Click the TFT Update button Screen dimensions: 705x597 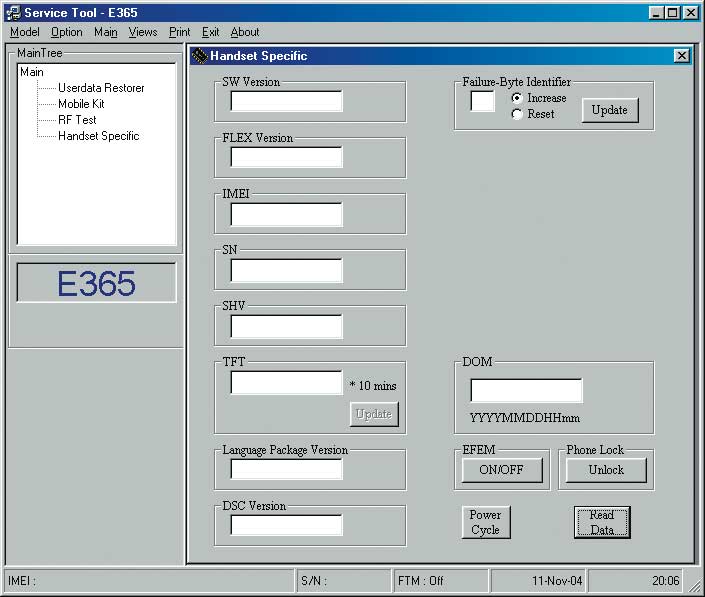click(374, 414)
